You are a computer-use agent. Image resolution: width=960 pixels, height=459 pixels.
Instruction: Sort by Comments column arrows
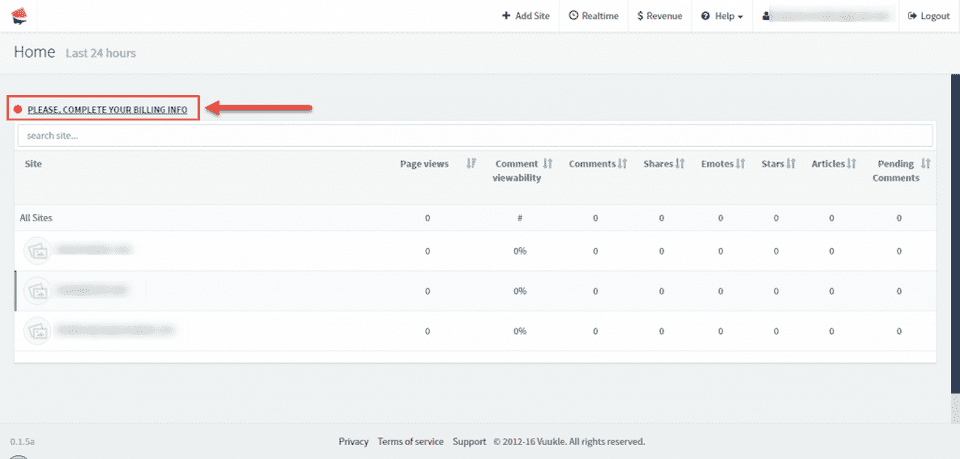tap(623, 163)
